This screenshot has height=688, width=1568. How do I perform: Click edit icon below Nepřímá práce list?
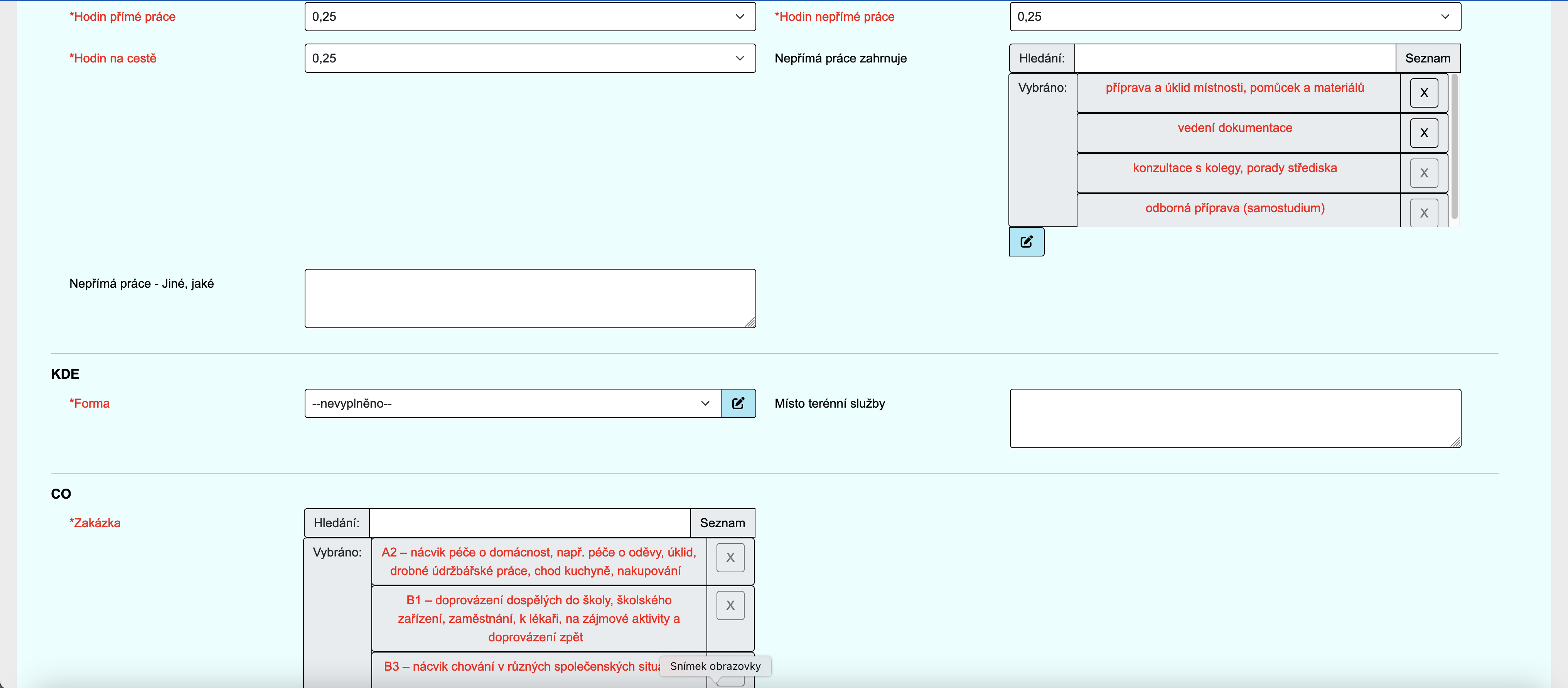coord(1026,242)
